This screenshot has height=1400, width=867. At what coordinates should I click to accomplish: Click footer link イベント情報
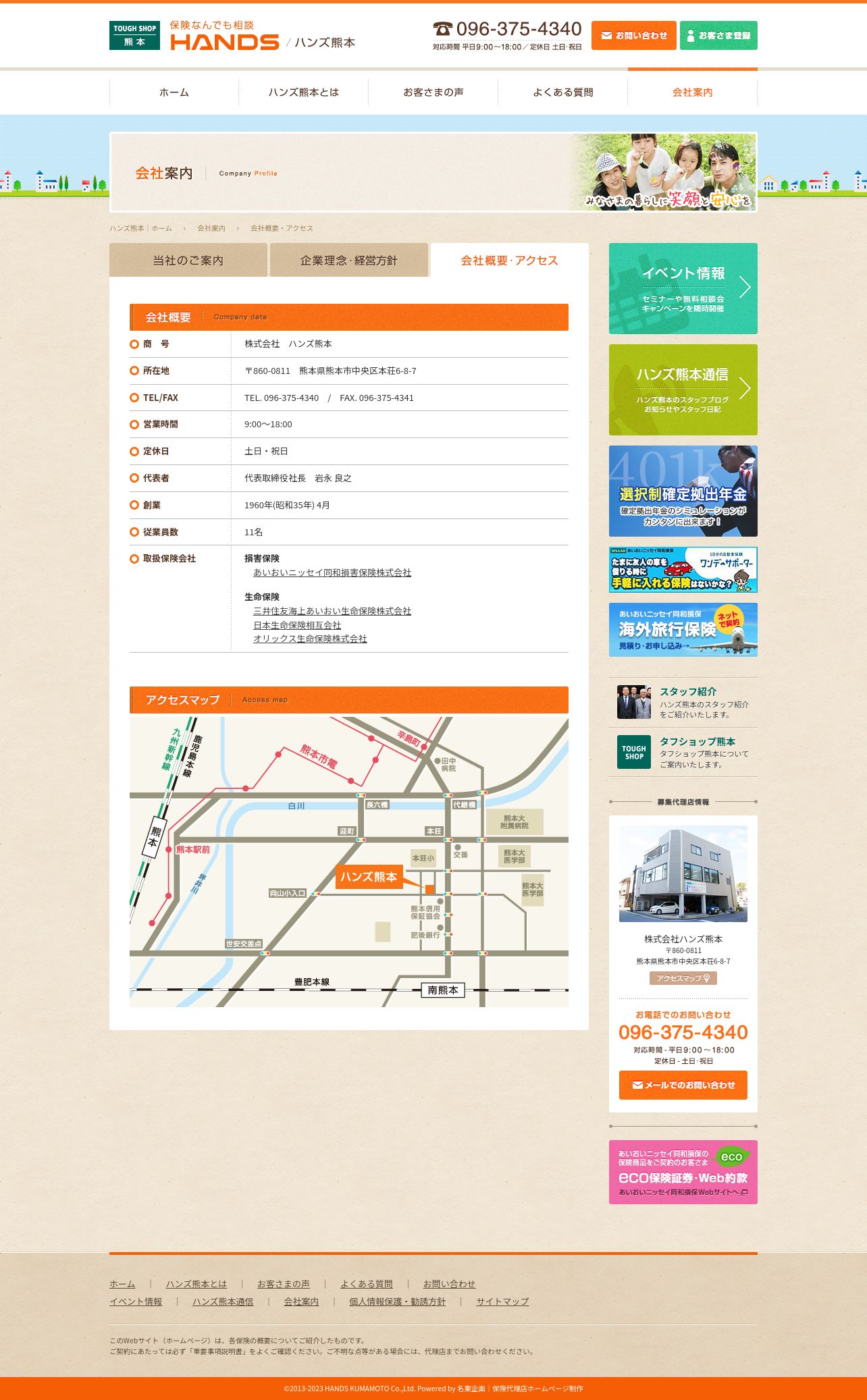click(x=136, y=1301)
